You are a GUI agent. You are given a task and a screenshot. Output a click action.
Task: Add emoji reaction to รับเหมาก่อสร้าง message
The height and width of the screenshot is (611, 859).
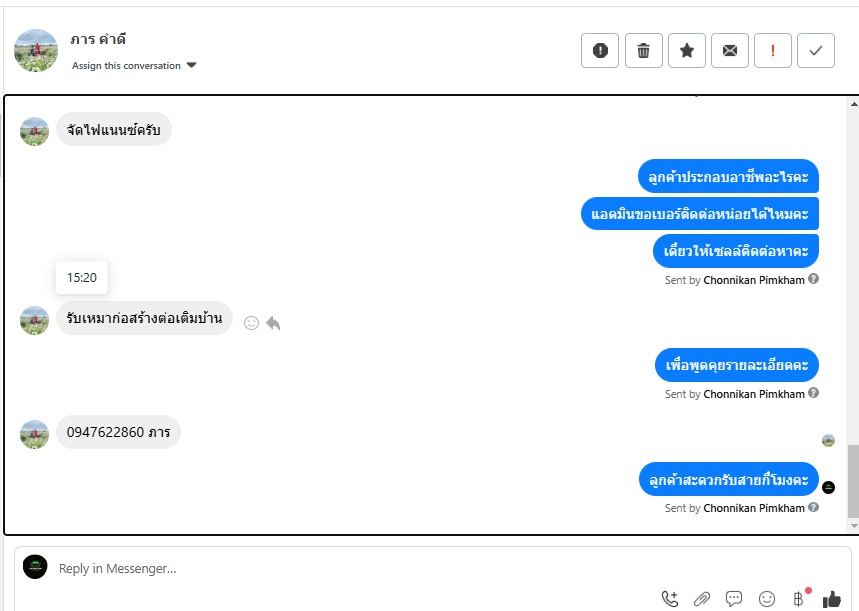(x=251, y=323)
